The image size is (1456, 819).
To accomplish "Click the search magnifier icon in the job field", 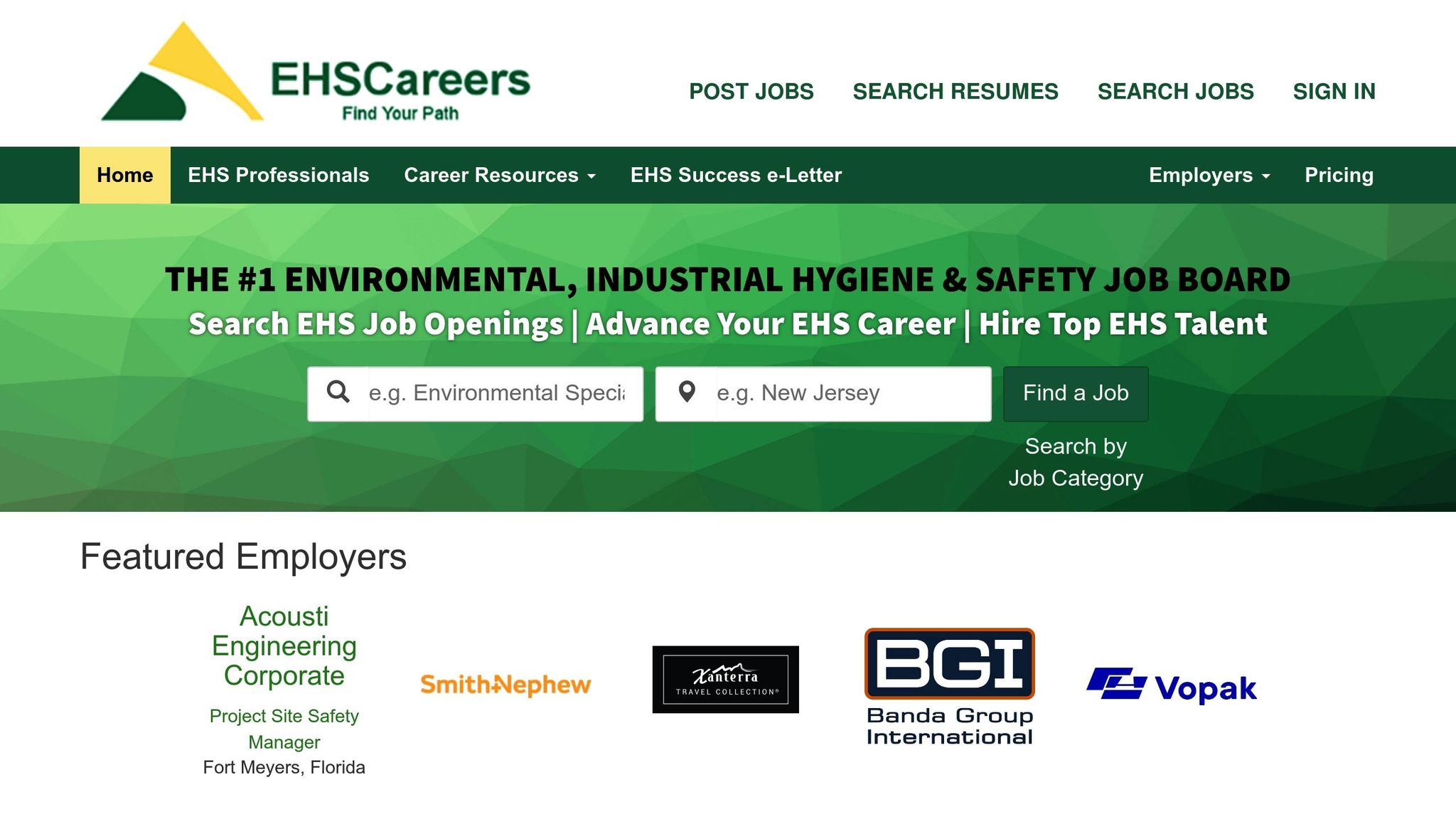I will click(340, 392).
